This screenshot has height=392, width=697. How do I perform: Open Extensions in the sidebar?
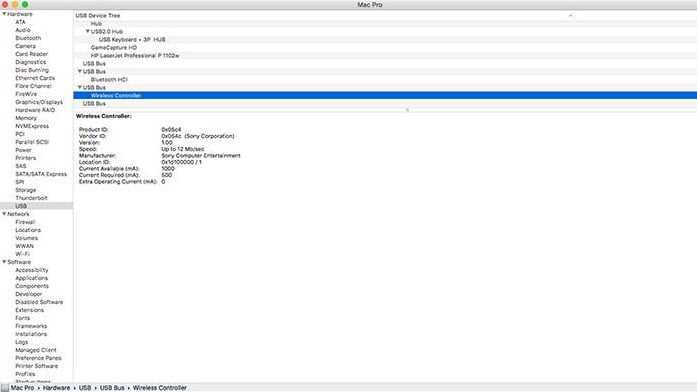click(29, 310)
